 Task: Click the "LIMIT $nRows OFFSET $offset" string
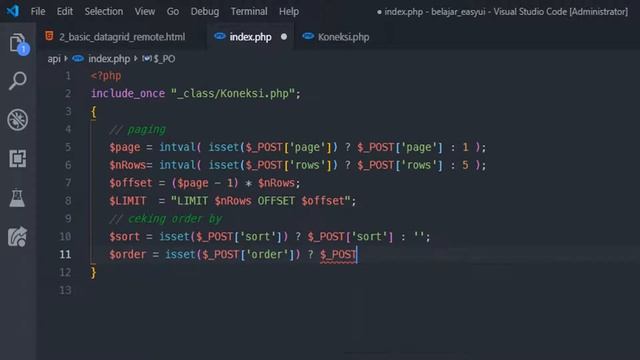coord(261,201)
